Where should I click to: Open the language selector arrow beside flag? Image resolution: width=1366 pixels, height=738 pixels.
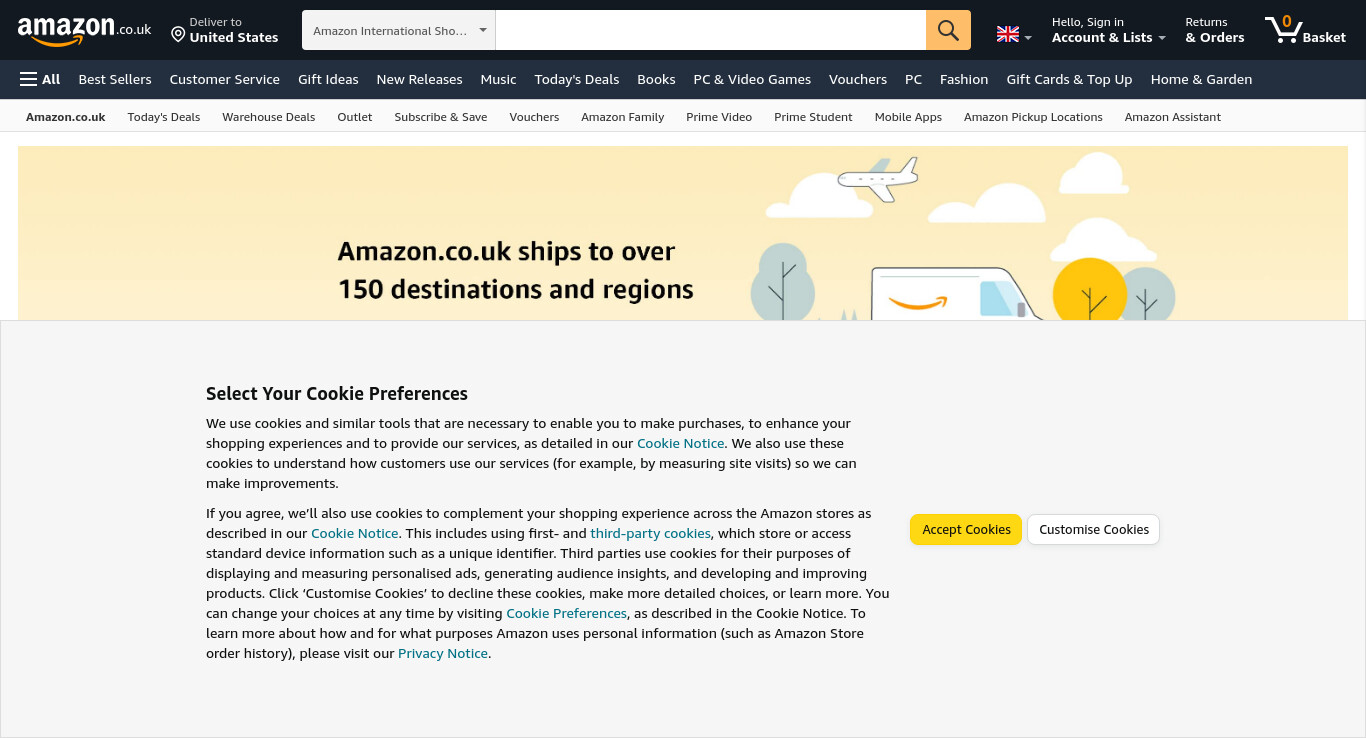point(1028,38)
